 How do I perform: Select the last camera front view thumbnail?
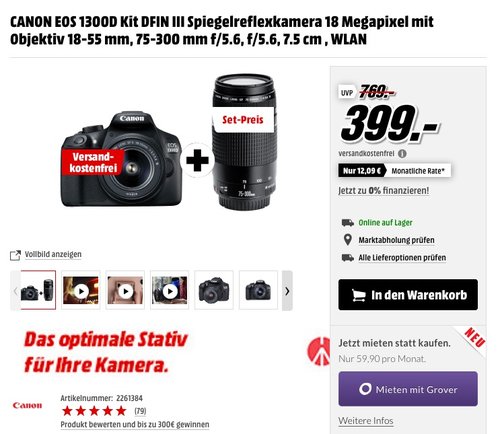[x=258, y=291]
